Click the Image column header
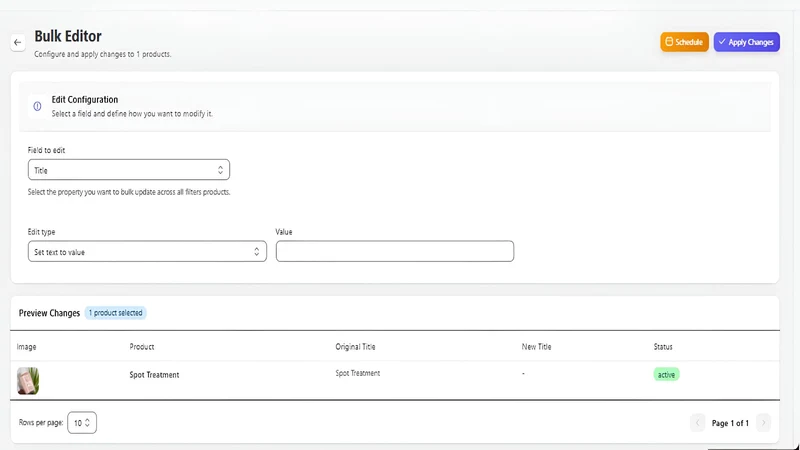Image resolution: width=800 pixels, height=450 pixels. 27,346
